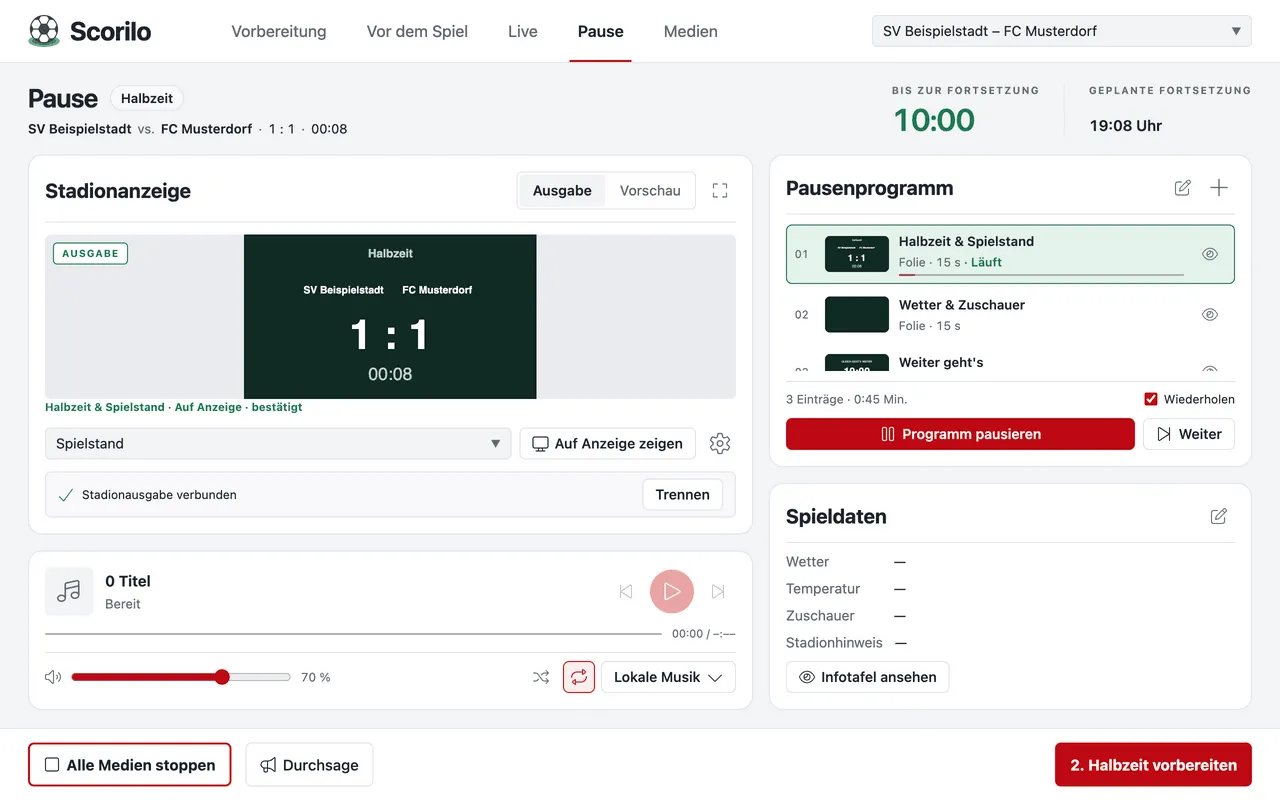The image size is (1280, 800).
Task: Click the Stadionausgabe verbunden status text
Action: (x=159, y=494)
